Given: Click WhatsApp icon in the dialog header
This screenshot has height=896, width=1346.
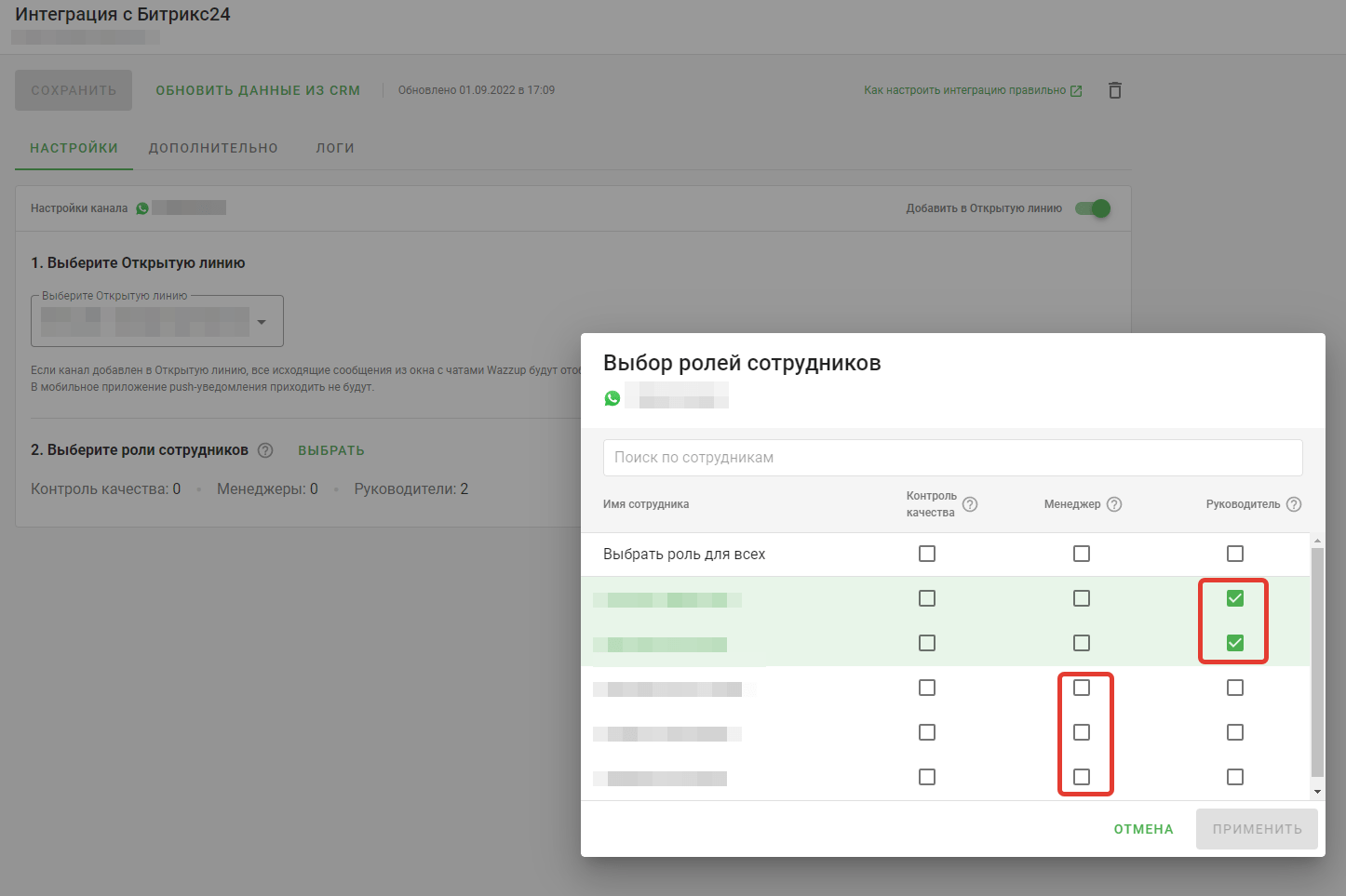Looking at the screenshot, I should click(612, 398).
